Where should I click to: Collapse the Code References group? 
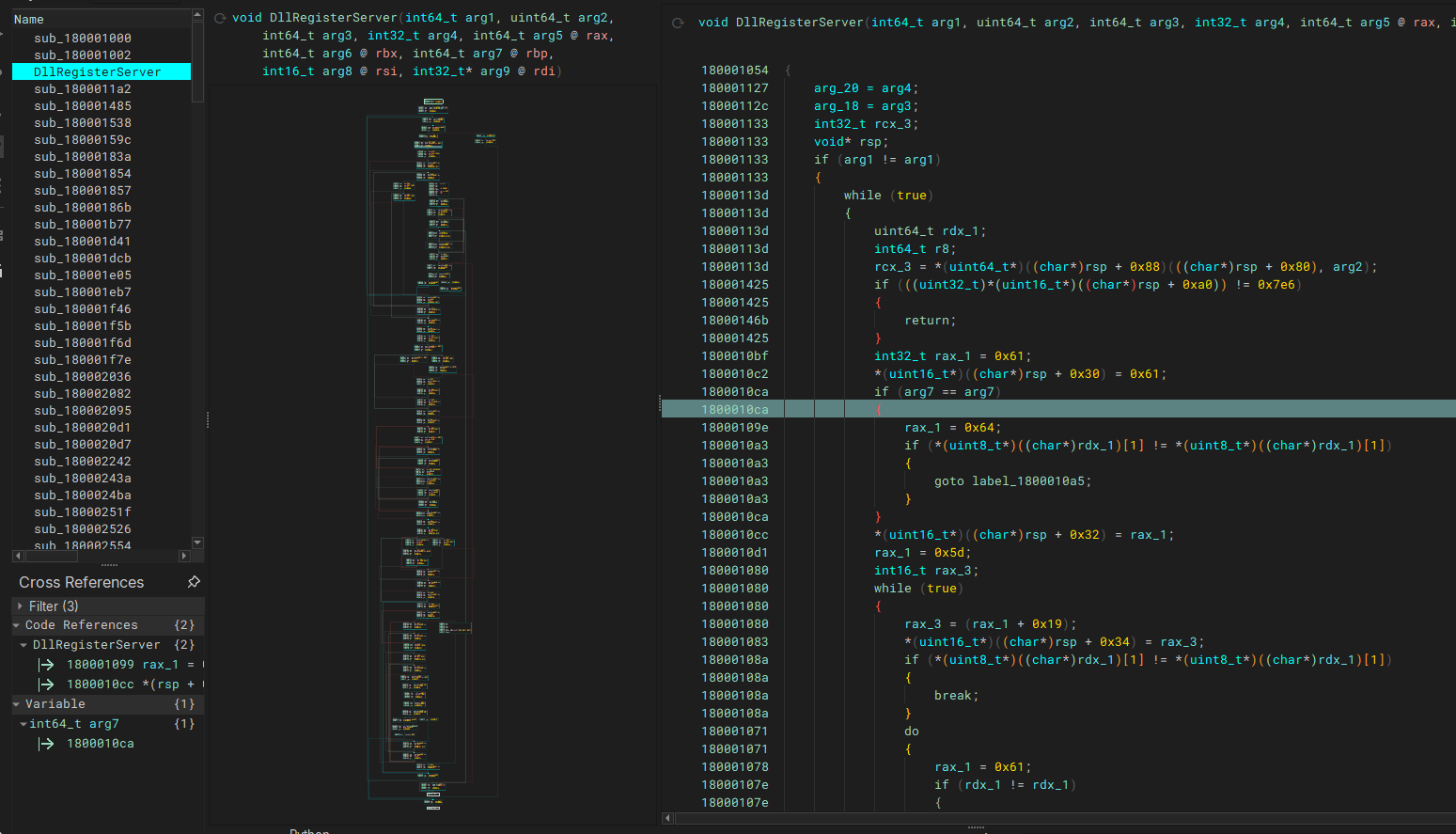pos(17,625)
